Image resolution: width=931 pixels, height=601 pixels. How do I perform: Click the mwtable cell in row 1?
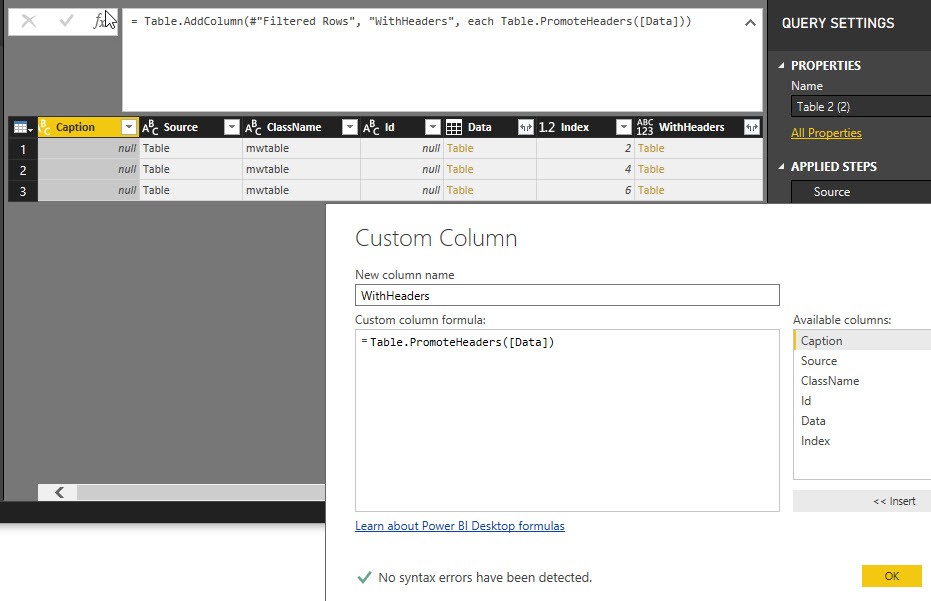(302, 148)
